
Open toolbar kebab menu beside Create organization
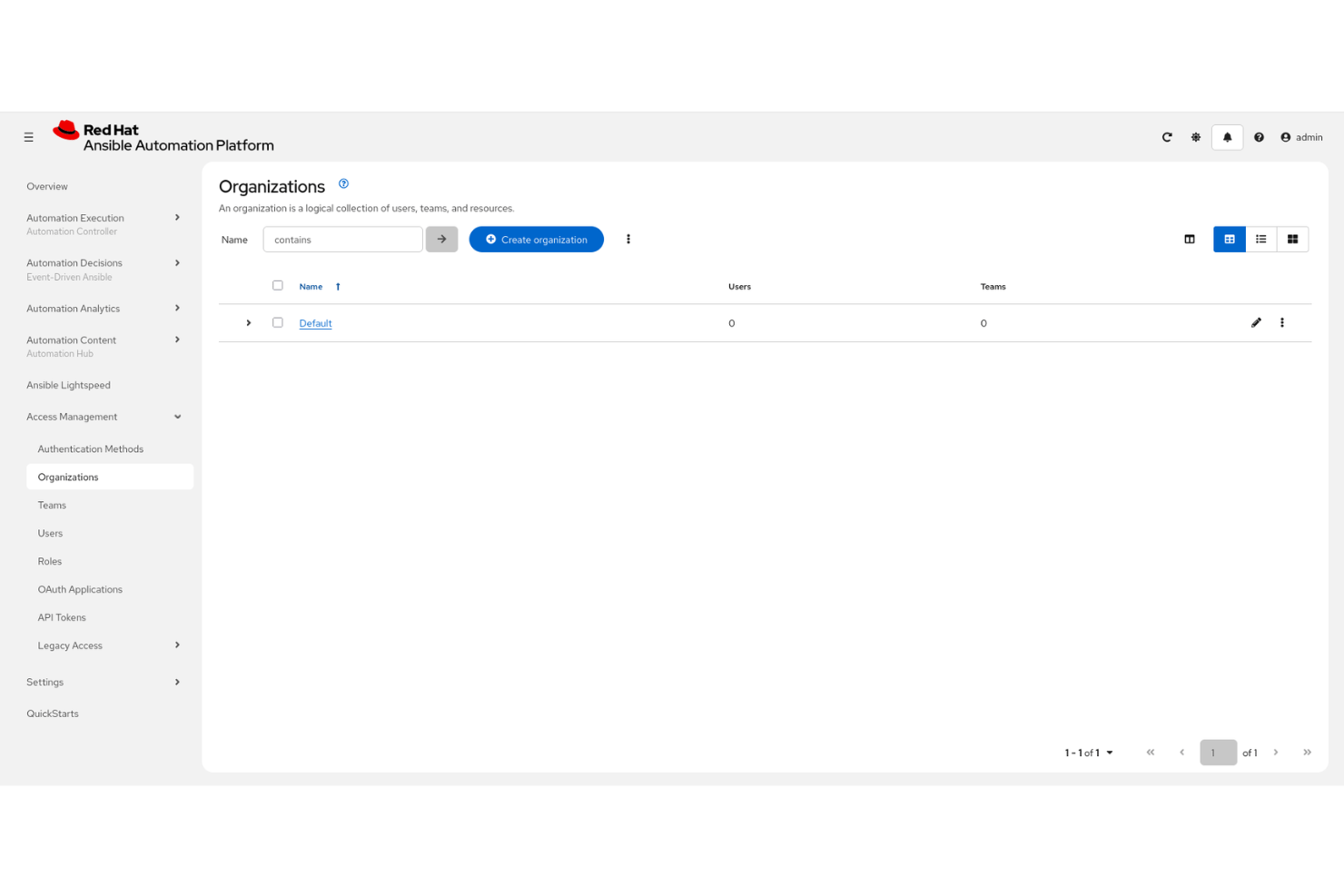(628, 240)
